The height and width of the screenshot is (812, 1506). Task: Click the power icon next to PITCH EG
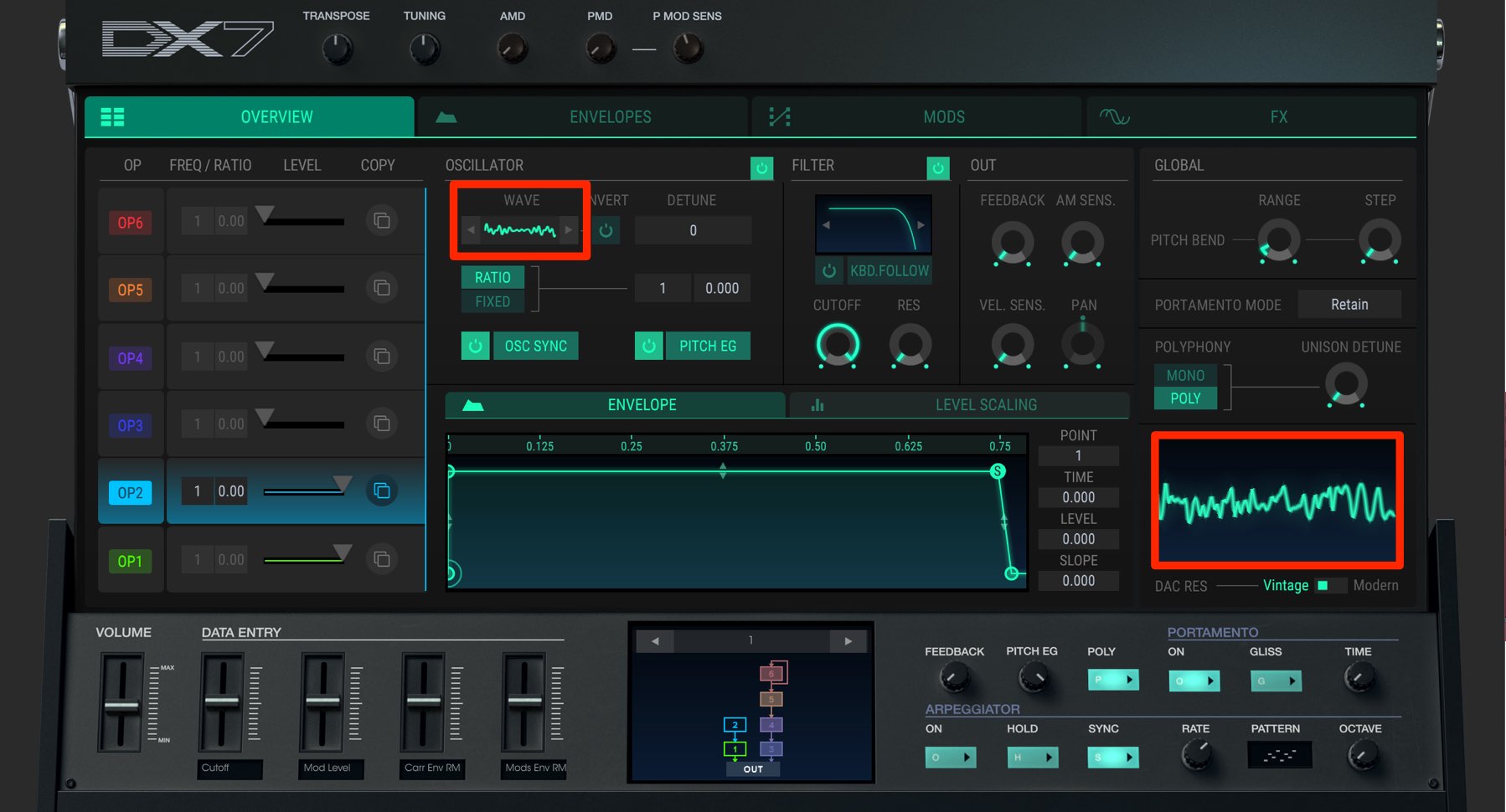coord(649,346)
